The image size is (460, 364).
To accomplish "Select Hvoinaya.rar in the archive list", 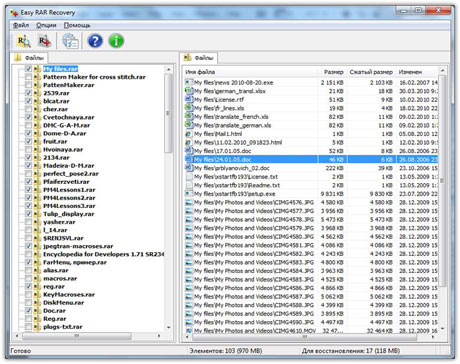I will pos(63,149).
